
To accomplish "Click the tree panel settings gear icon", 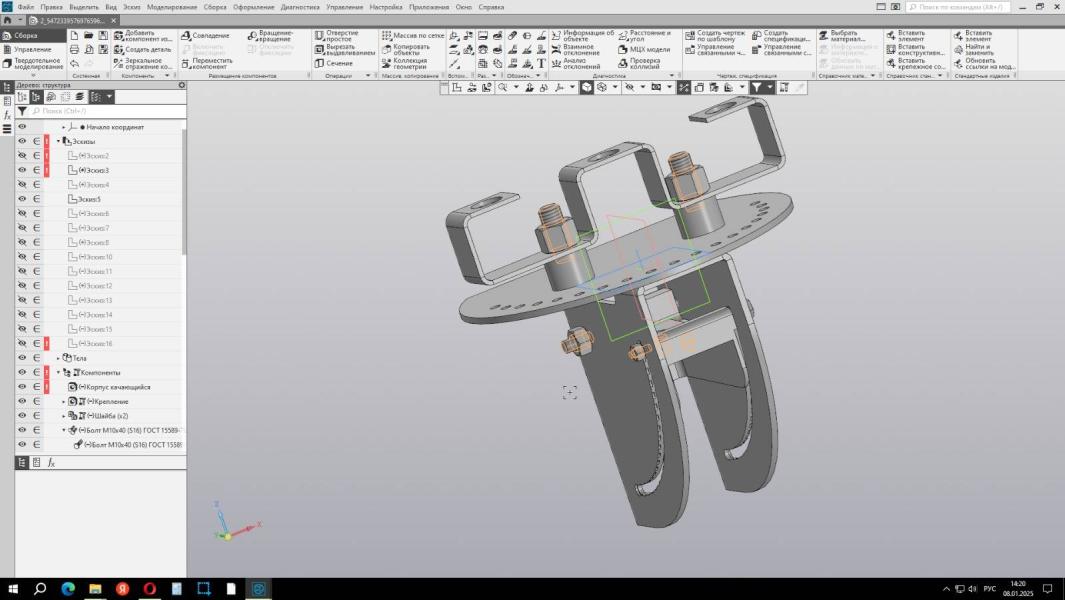I will click(x=181, y=85).
